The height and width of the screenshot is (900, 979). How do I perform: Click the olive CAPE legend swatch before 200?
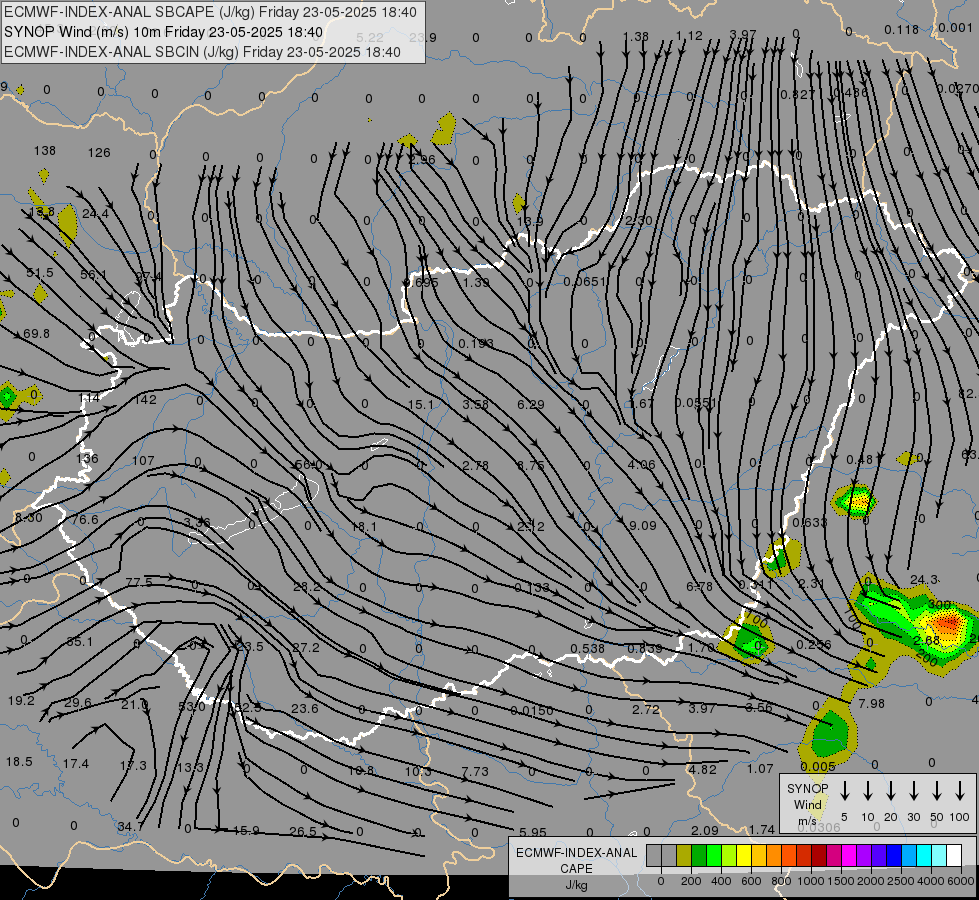pyautogui.click(x=684, y=855)
